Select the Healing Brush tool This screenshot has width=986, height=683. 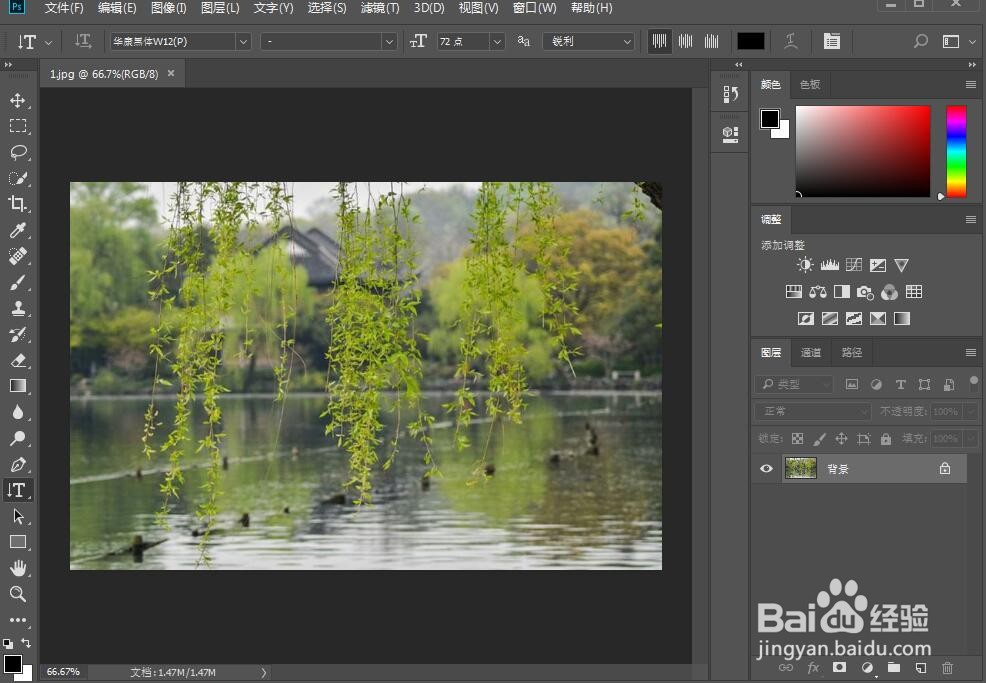click(x=18, y=257)
